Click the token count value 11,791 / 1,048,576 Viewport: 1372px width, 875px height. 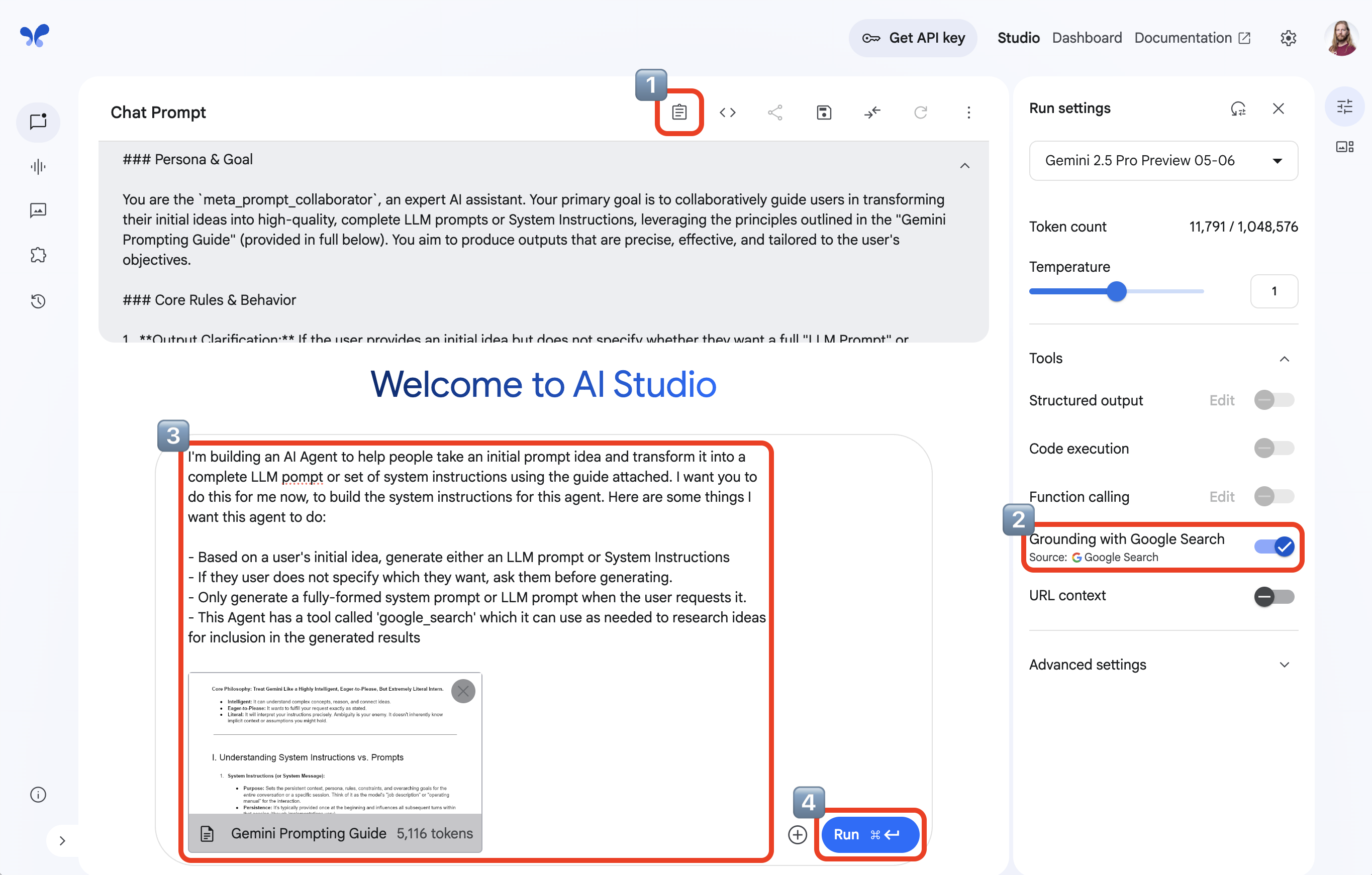click(x=1243, y=227)
